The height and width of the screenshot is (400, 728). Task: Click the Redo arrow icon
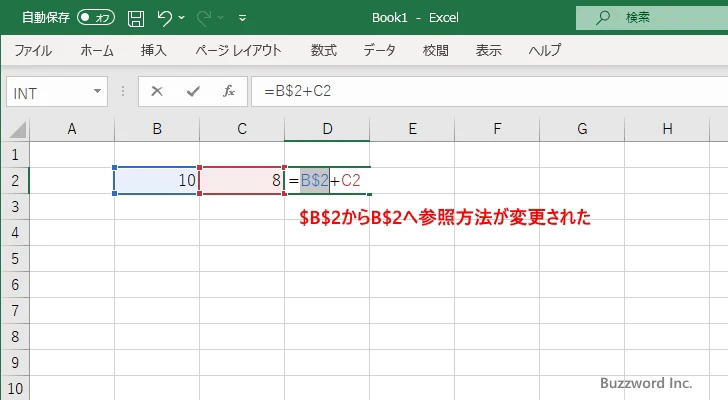(x=204, y=18)
